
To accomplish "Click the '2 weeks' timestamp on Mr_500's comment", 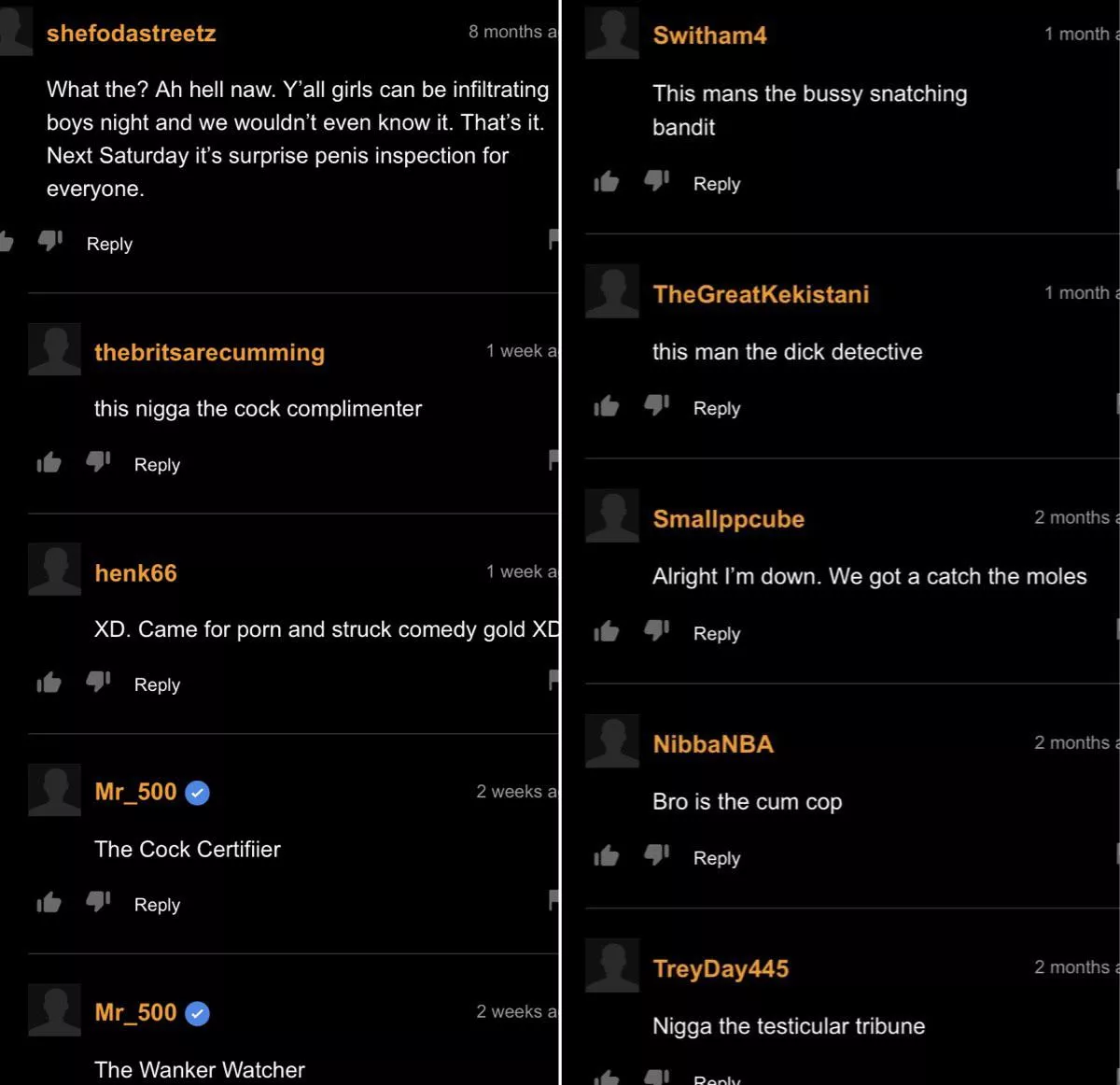I will [514, 791].
